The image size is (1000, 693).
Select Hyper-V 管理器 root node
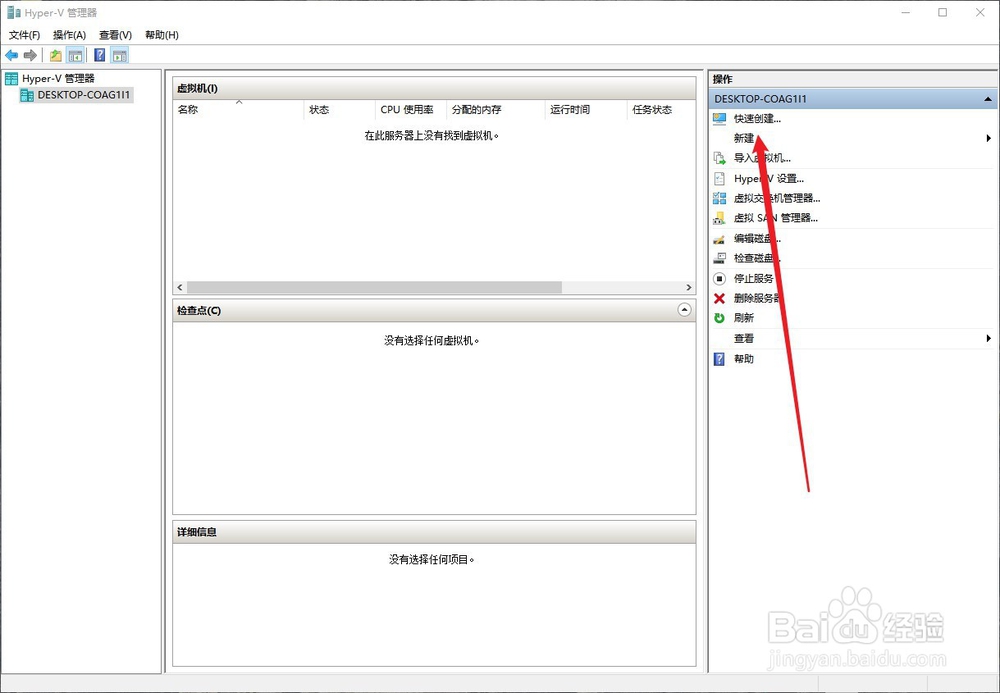(x=58, y=78)
